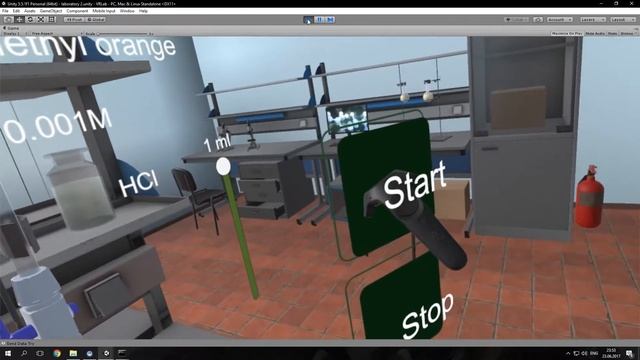
Task: Open the Windows Start menu
Action: tap(8, 353)
